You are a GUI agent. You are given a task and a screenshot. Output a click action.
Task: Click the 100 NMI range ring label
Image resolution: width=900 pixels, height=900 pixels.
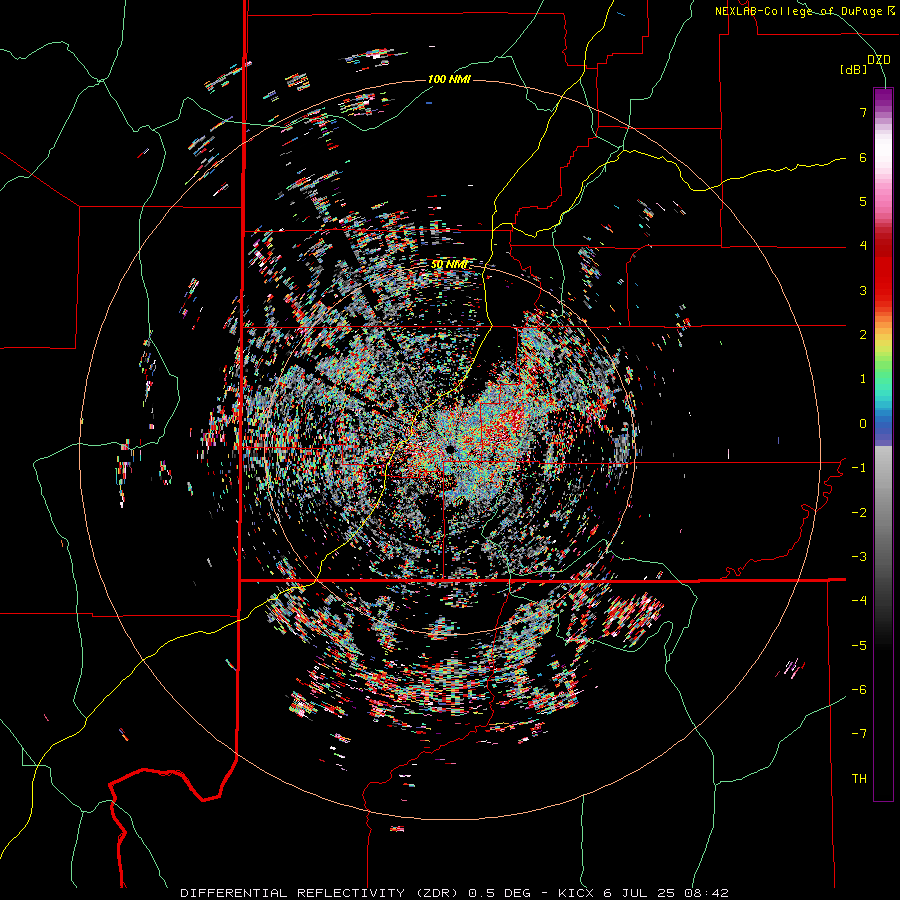pyautogui.click(x=449, y=79)
